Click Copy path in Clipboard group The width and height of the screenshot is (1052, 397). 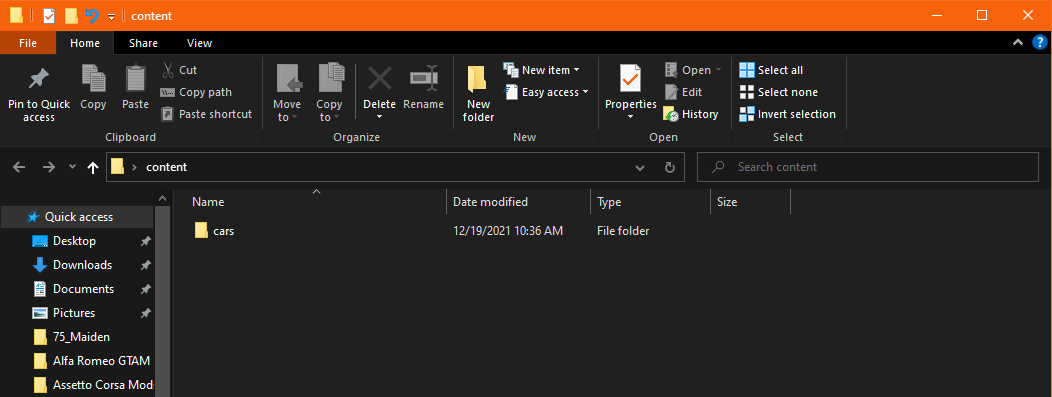point(196,92)
